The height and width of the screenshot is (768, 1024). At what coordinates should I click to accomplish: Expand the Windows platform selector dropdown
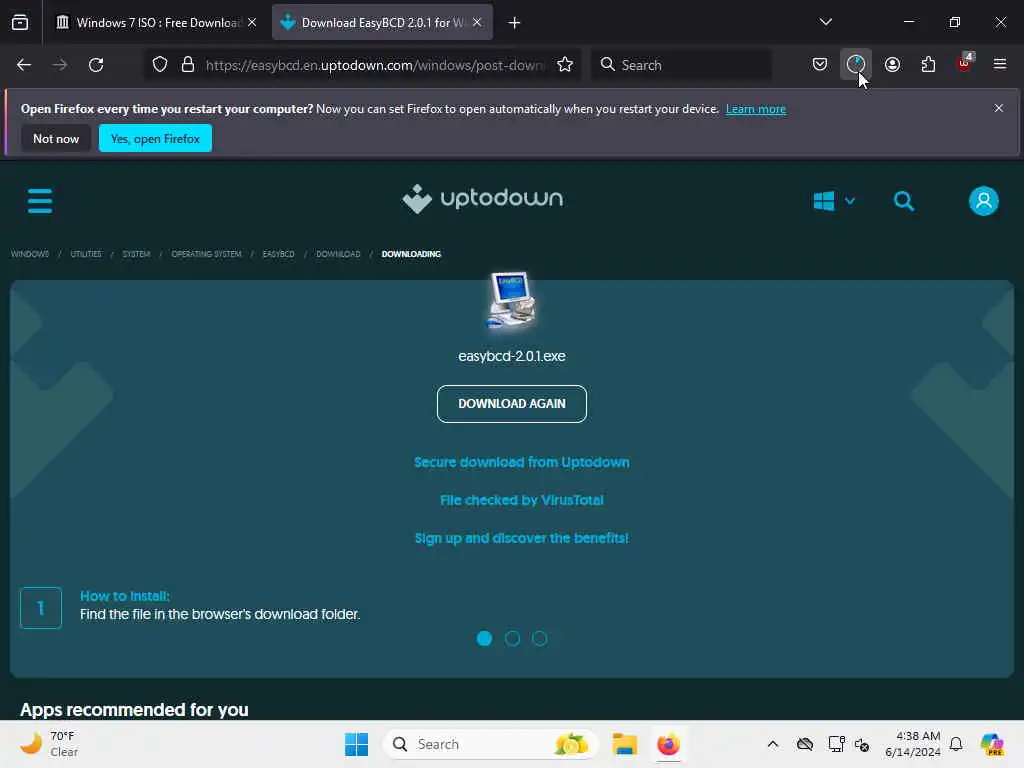pos(834,200)
